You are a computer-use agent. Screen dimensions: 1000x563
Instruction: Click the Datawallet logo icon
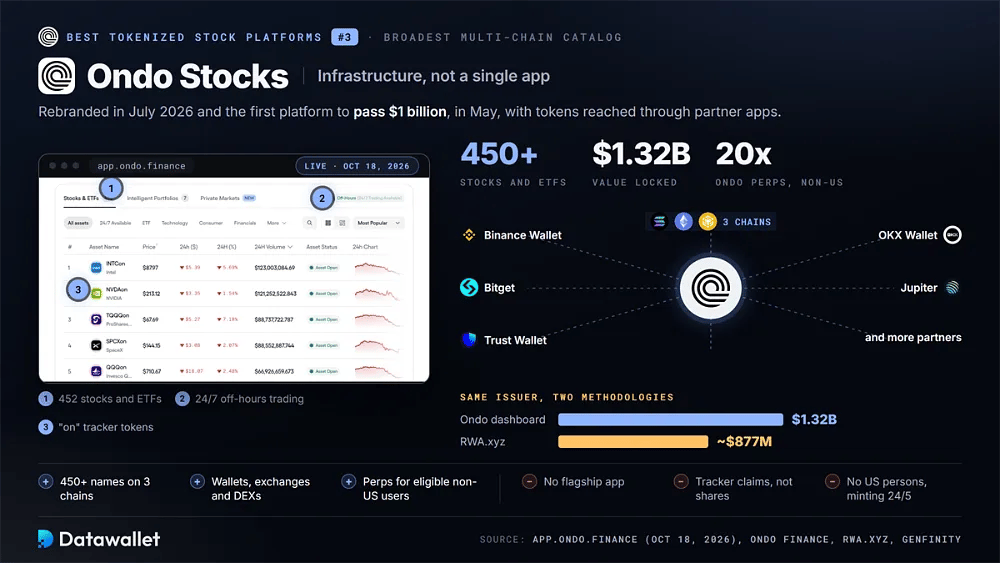tap(45, 539)
